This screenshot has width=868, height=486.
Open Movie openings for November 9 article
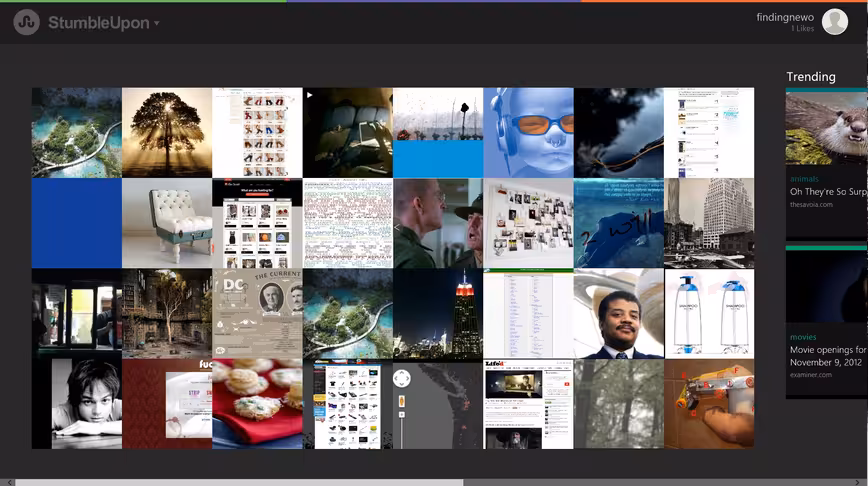[x=828, y=356]
